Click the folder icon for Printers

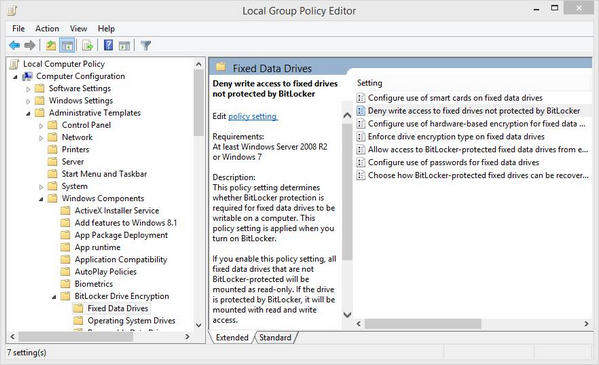click(53, 149)
